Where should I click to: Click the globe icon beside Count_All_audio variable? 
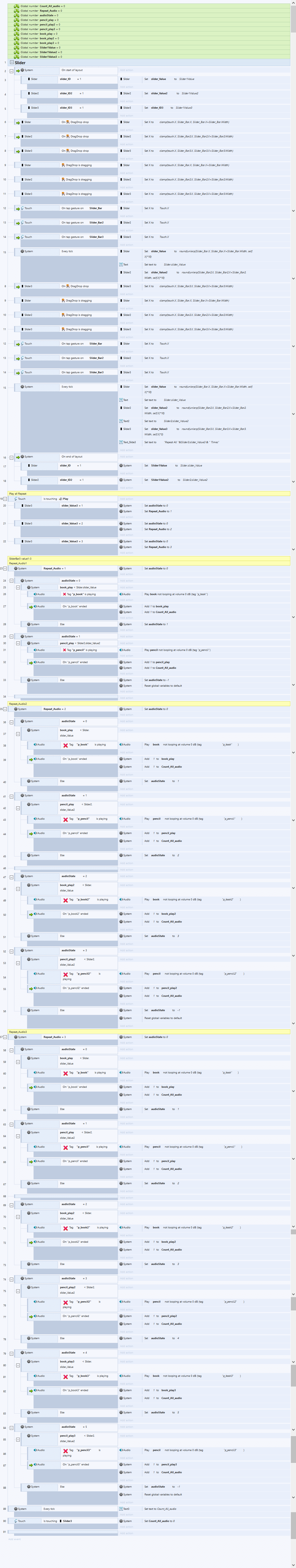click(x=17, y=6)
